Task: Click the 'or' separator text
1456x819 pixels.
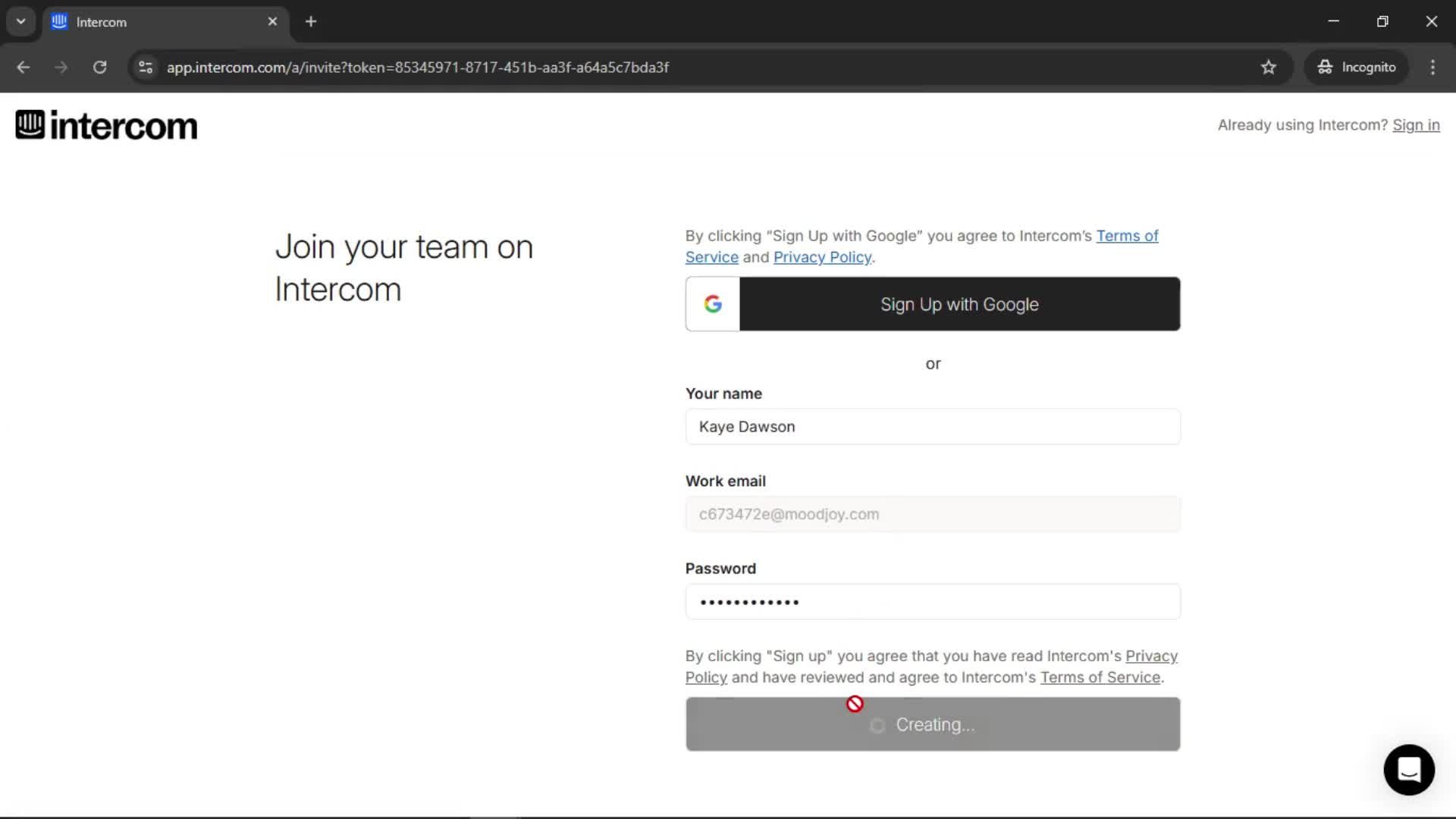Action: click(933, 364)
